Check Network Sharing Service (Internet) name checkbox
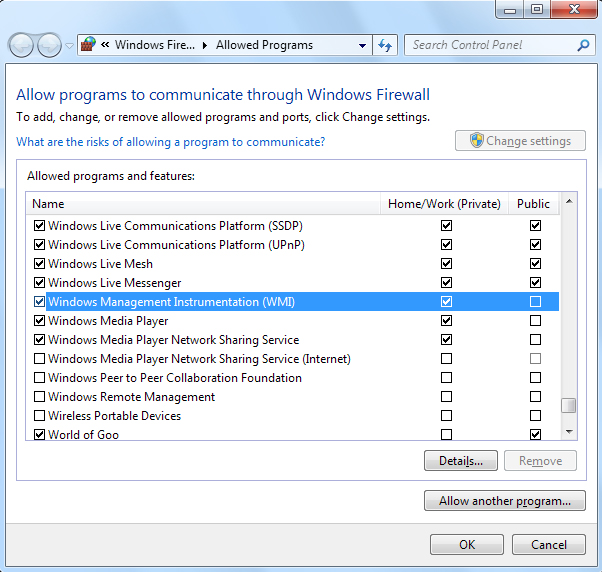 click(40, 359)
